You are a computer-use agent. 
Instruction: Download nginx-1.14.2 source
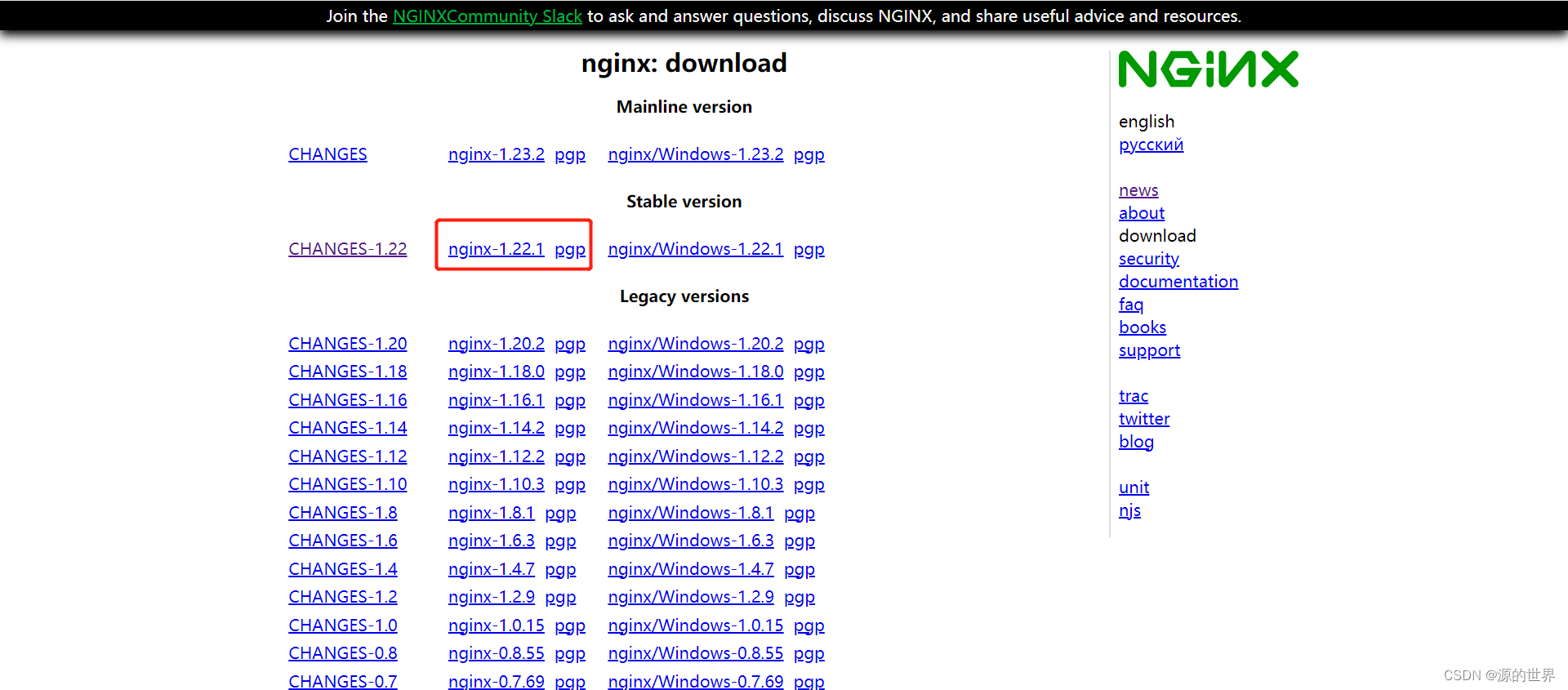click(x=497, y=428)
